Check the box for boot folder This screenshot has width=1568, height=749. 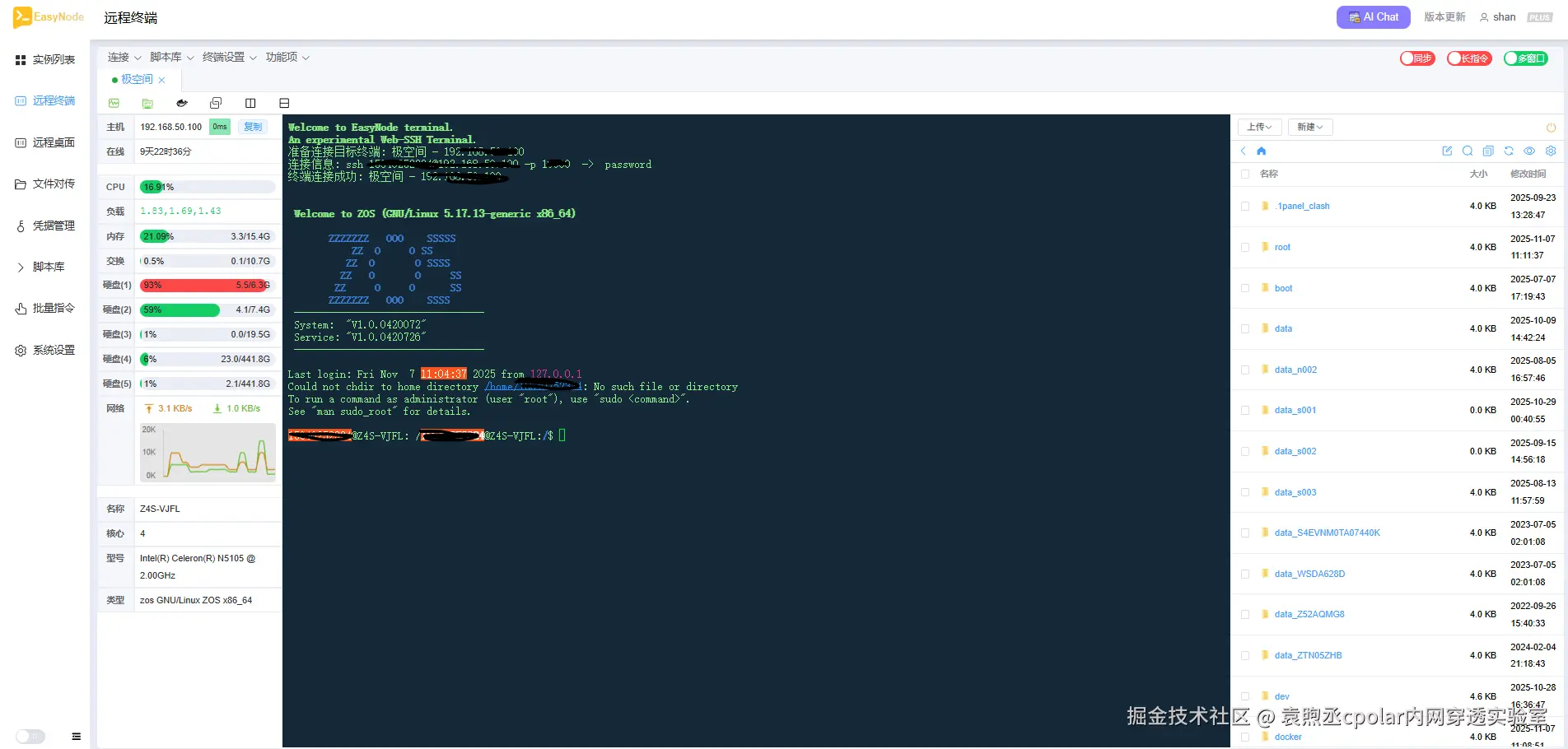[1245, 288]
